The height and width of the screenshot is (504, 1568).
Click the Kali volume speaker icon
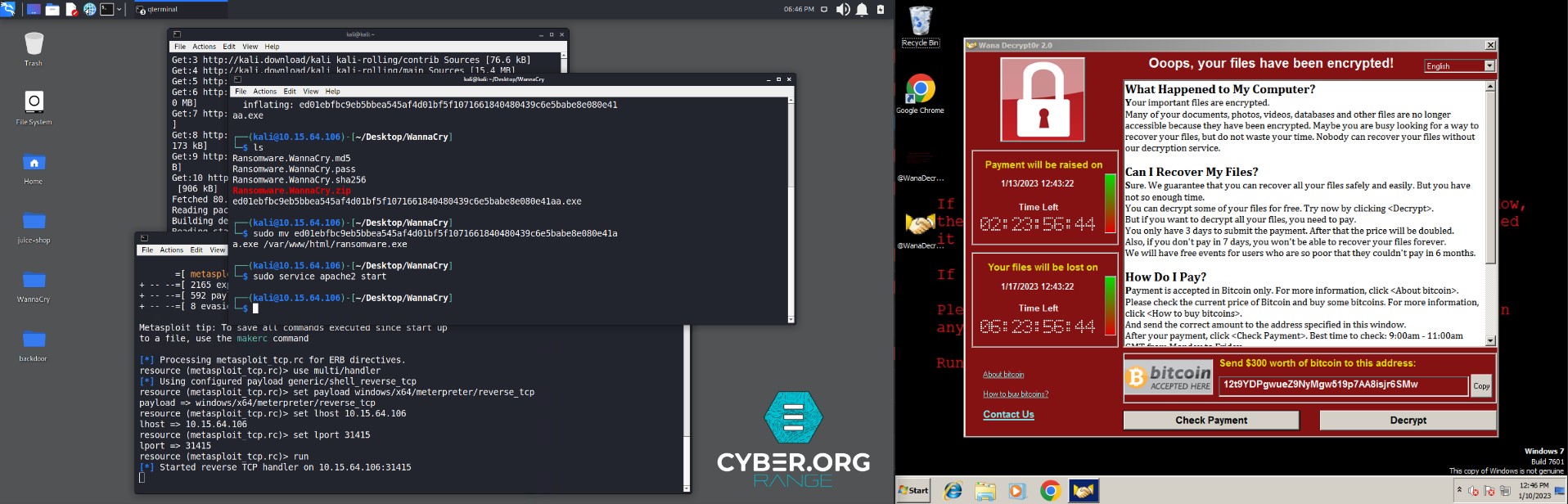pyautogui.click(x=843, y=10)
